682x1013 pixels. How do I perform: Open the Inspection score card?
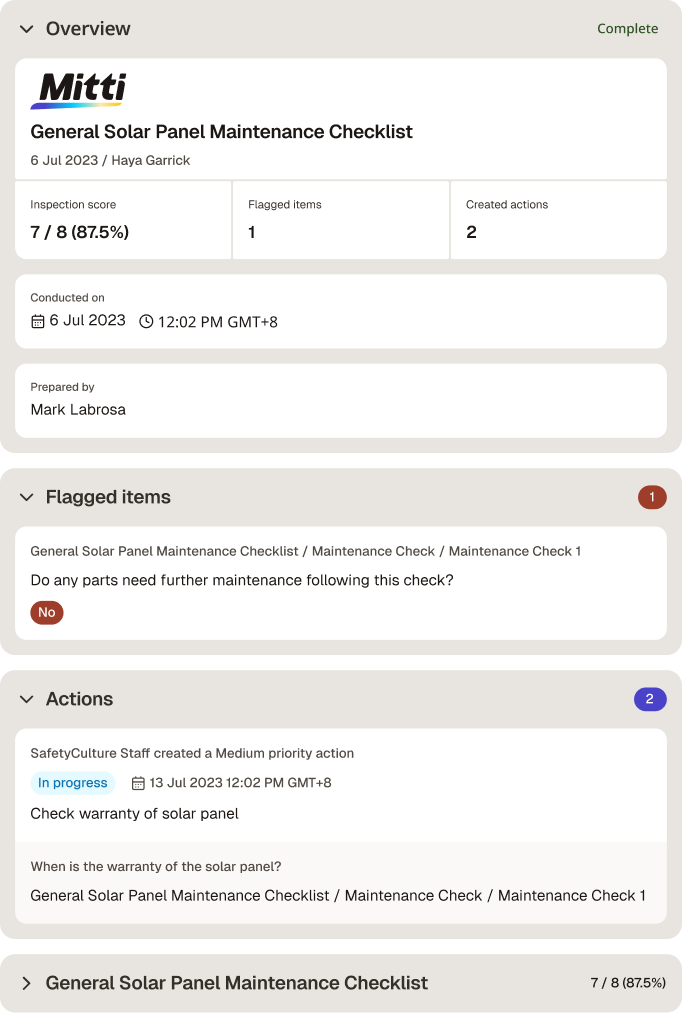[x=123, y=220]
